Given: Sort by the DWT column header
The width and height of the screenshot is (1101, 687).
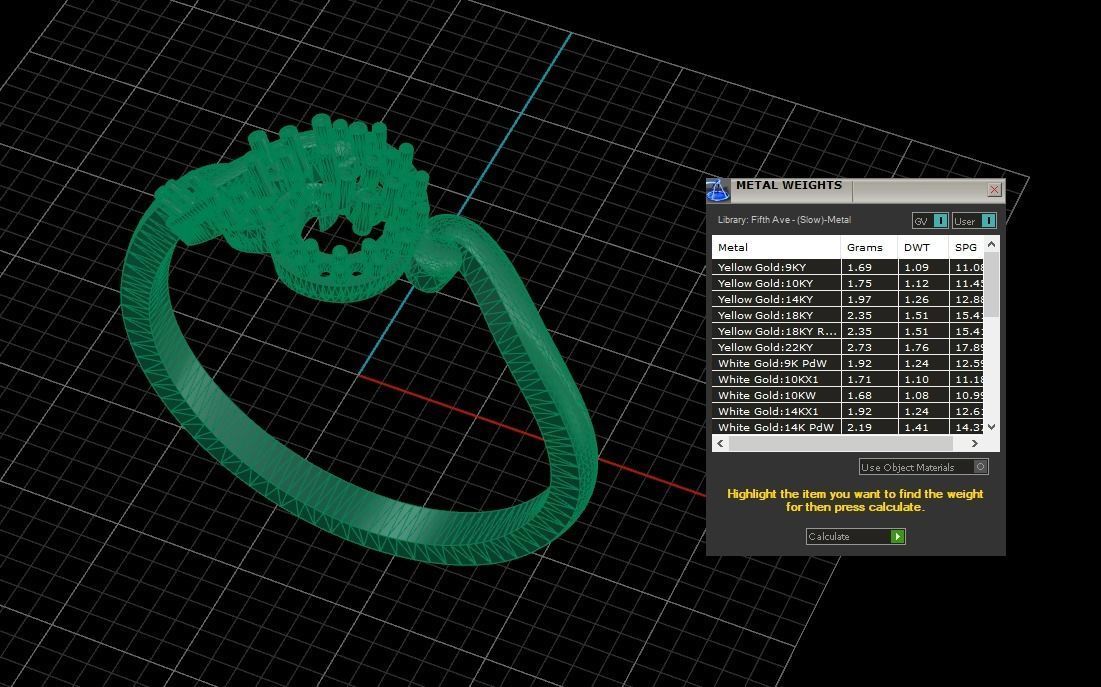Looking at the screenshot, I should pos(923,247).
